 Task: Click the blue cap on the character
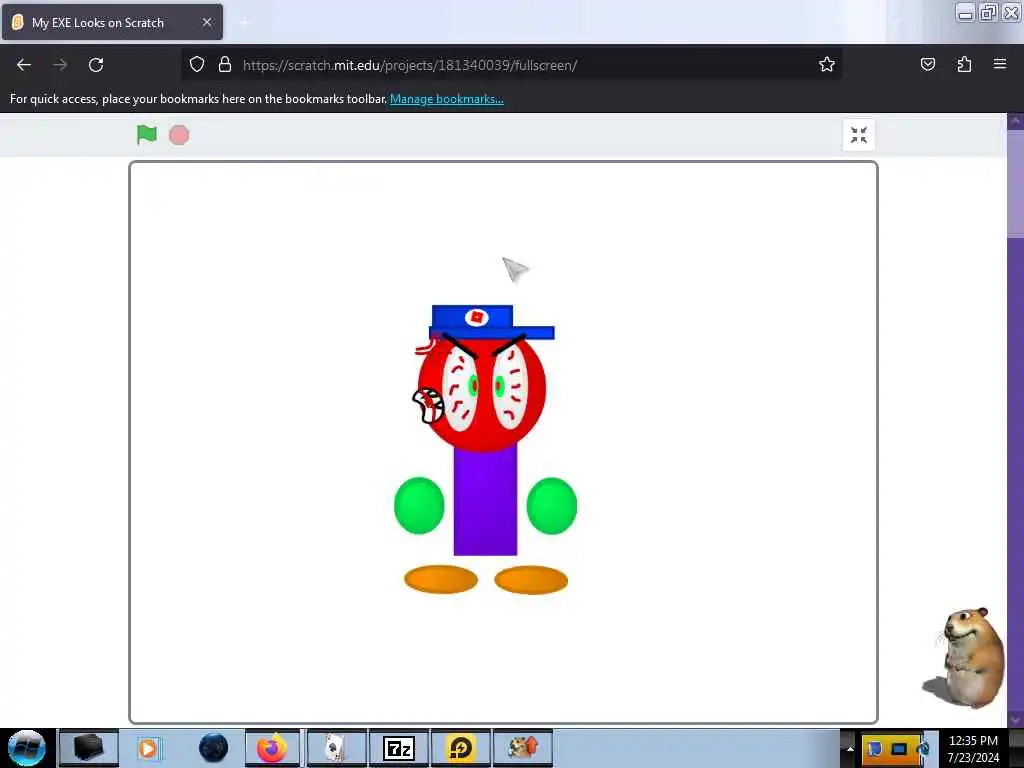491,322
